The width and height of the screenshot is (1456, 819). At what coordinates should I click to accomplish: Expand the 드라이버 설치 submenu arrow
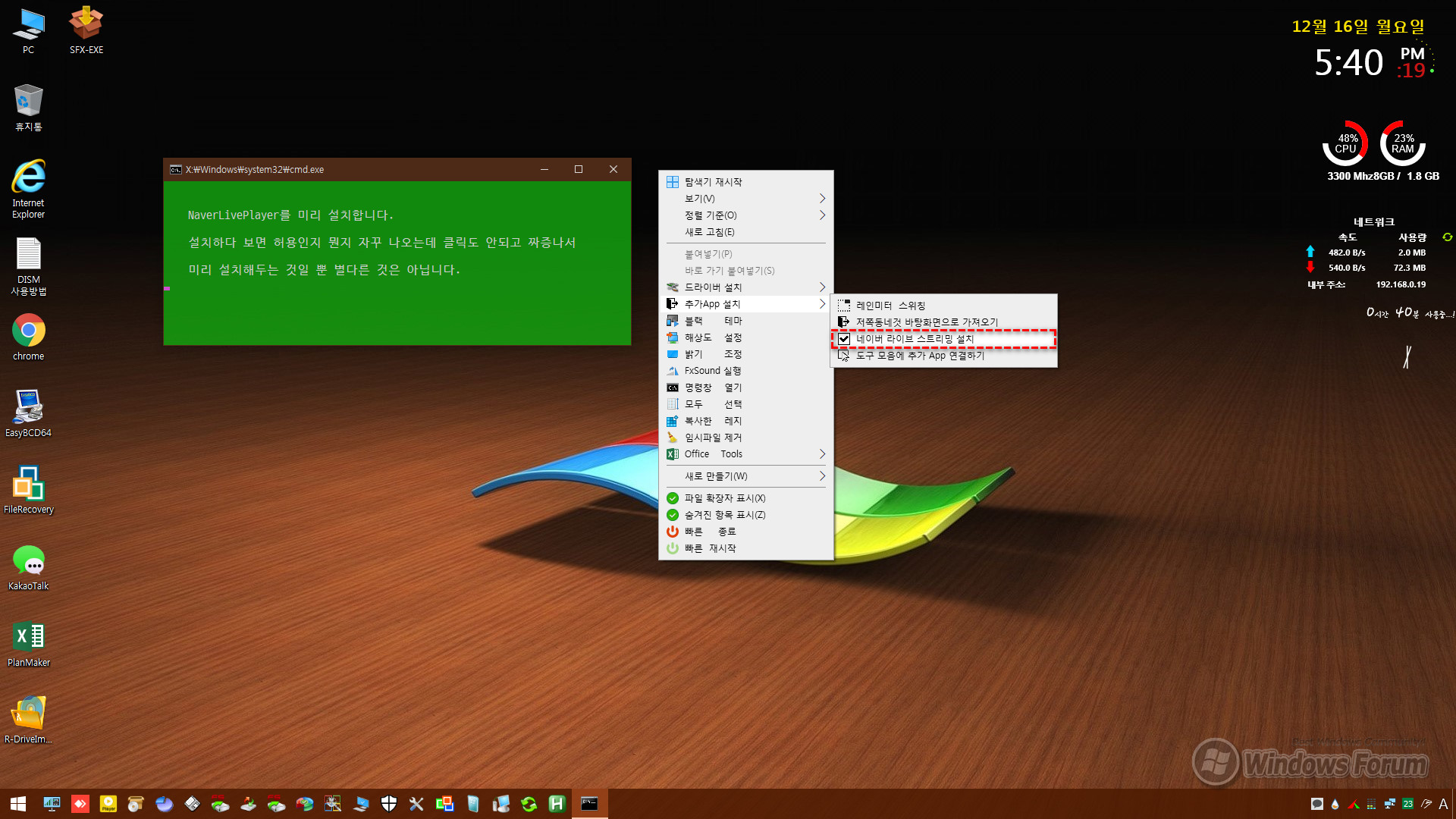click(x=822, y=287)
